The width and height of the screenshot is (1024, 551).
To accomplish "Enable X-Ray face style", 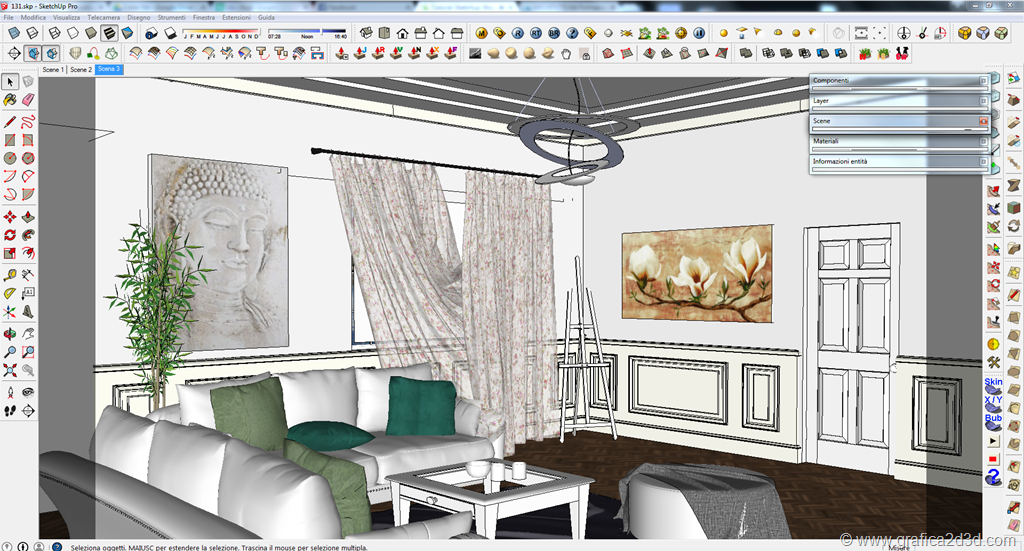I will (x=12, y=33).
